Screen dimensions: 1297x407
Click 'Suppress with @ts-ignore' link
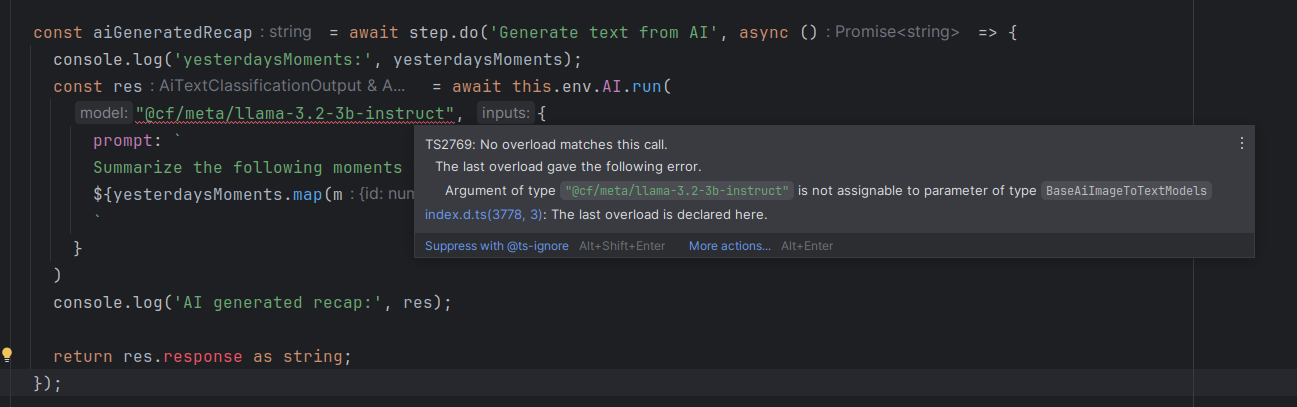pos(497,245)
